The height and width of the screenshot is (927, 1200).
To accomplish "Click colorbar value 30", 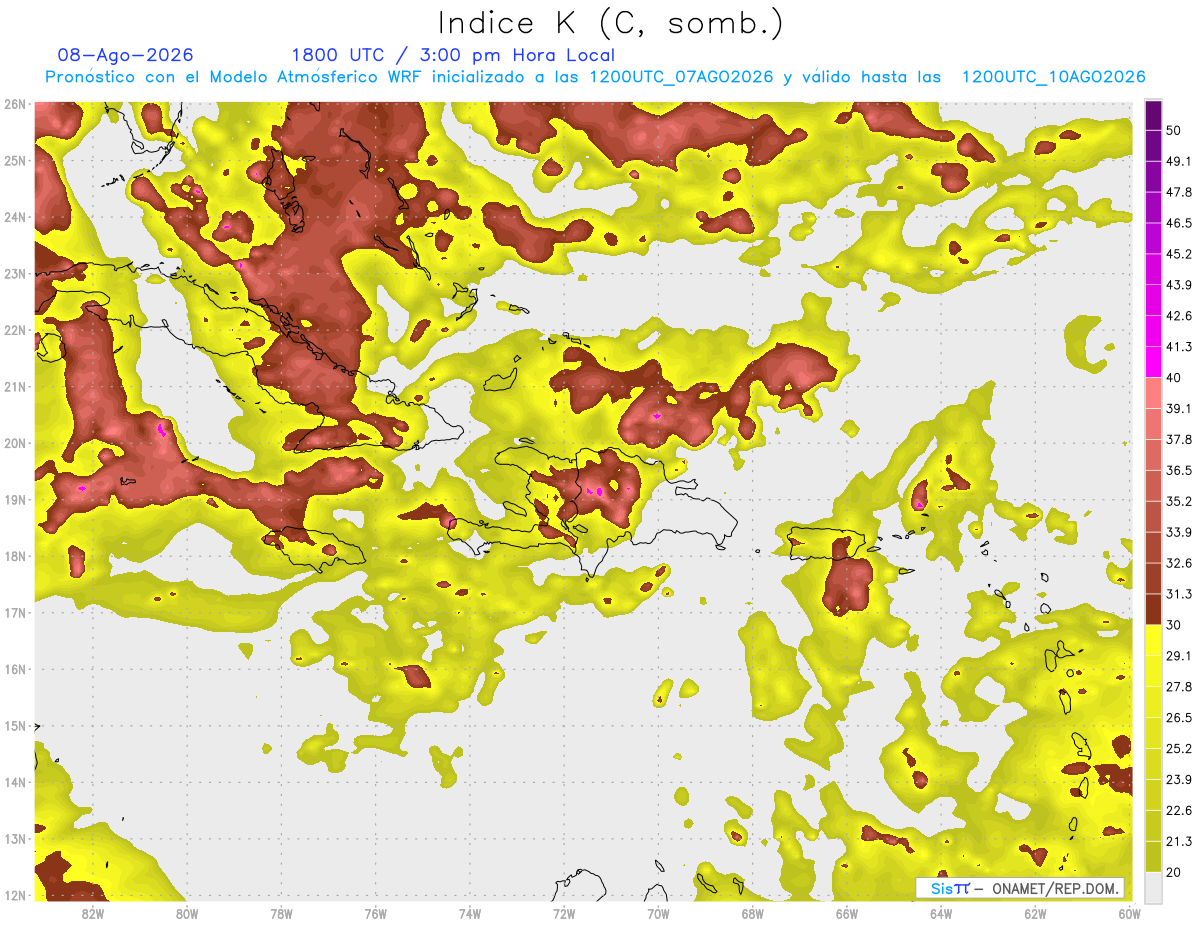I will pyautogui.click(x=1173, y=625).
